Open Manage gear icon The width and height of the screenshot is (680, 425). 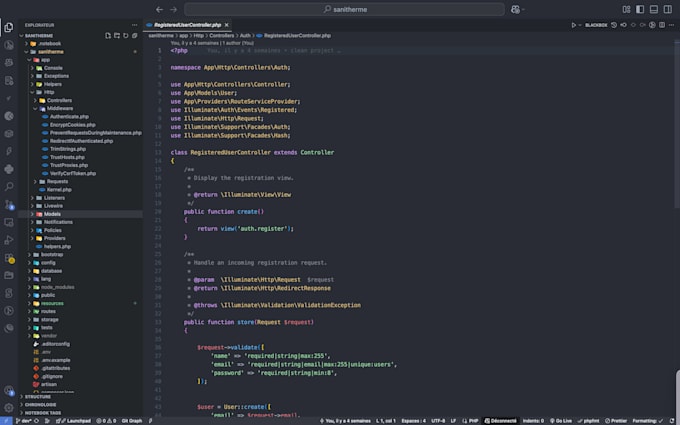coord(9,408)
